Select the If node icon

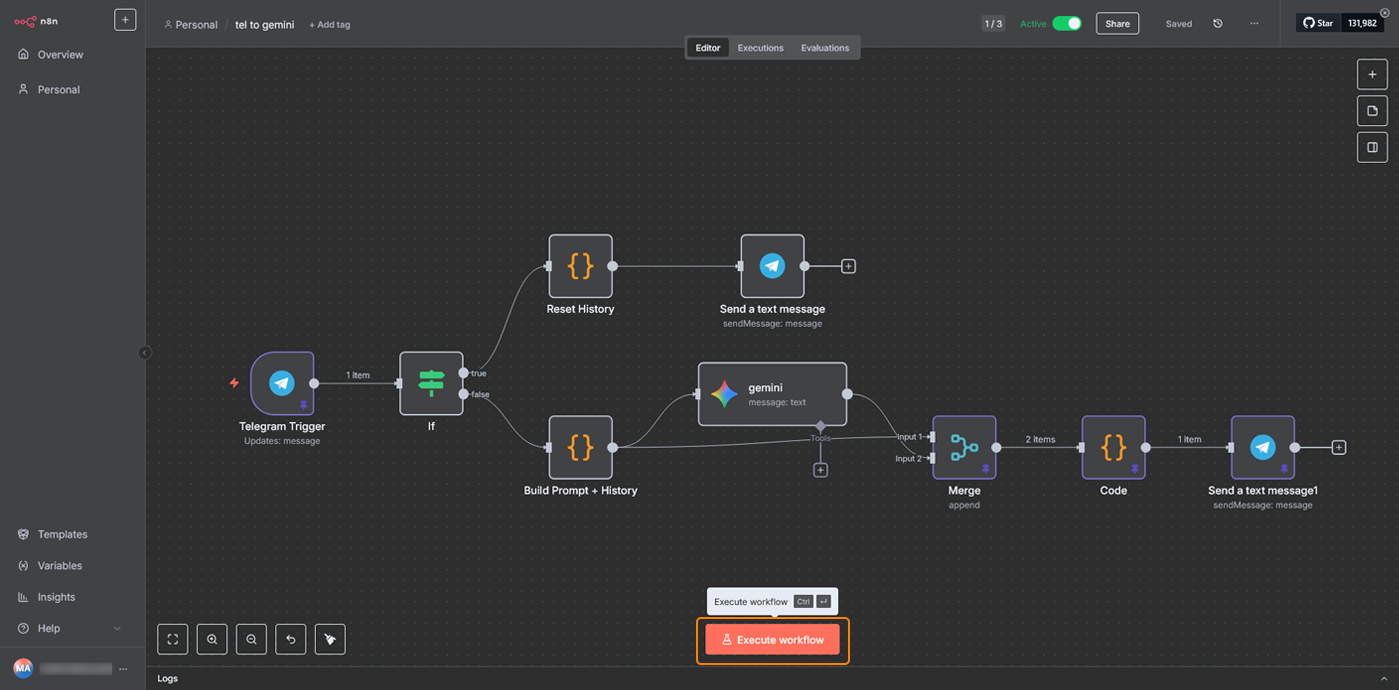431,383
